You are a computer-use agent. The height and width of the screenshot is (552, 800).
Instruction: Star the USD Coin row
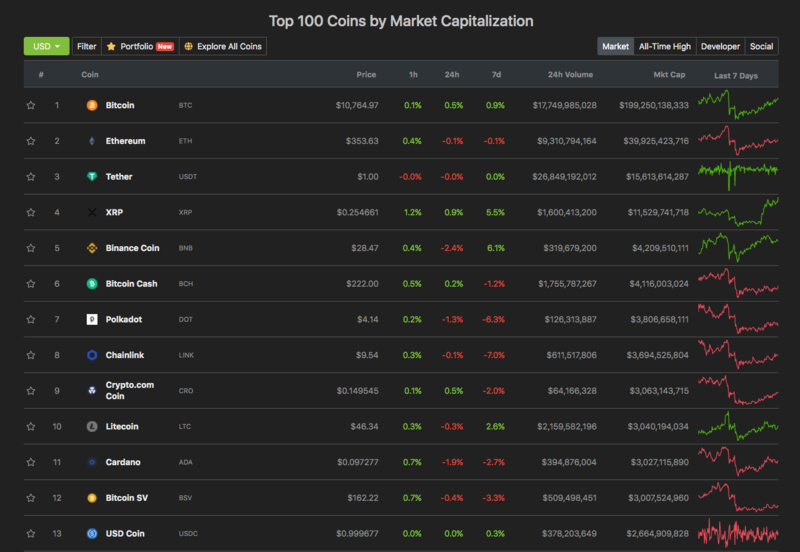click(31, 534)
